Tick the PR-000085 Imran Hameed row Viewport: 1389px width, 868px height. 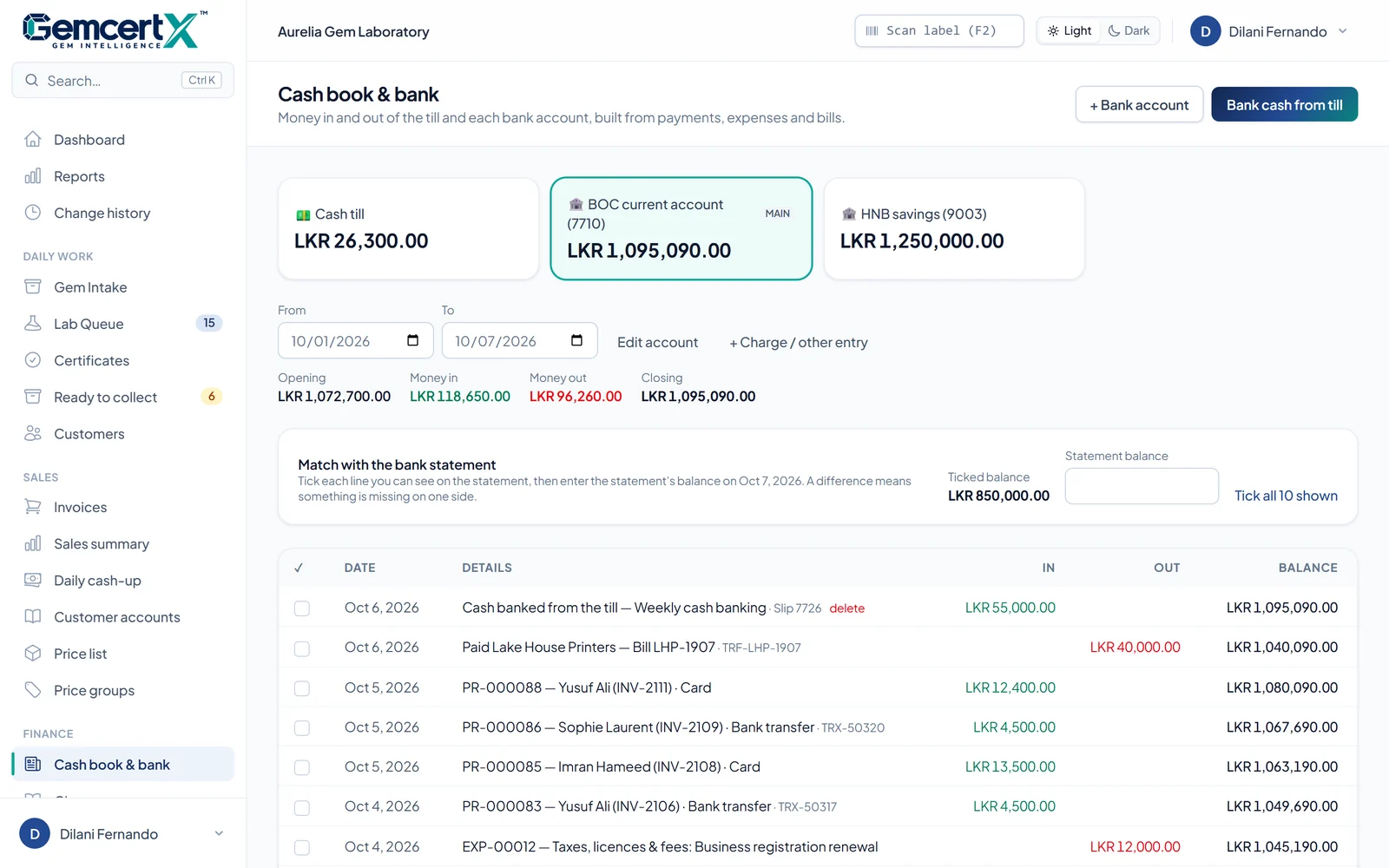(x=302, y=767)
